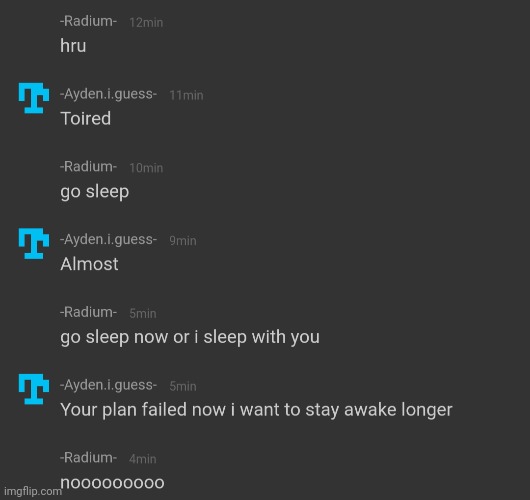
Task: Select the 'Your plan failed now' message
Action: coord(256,410)
